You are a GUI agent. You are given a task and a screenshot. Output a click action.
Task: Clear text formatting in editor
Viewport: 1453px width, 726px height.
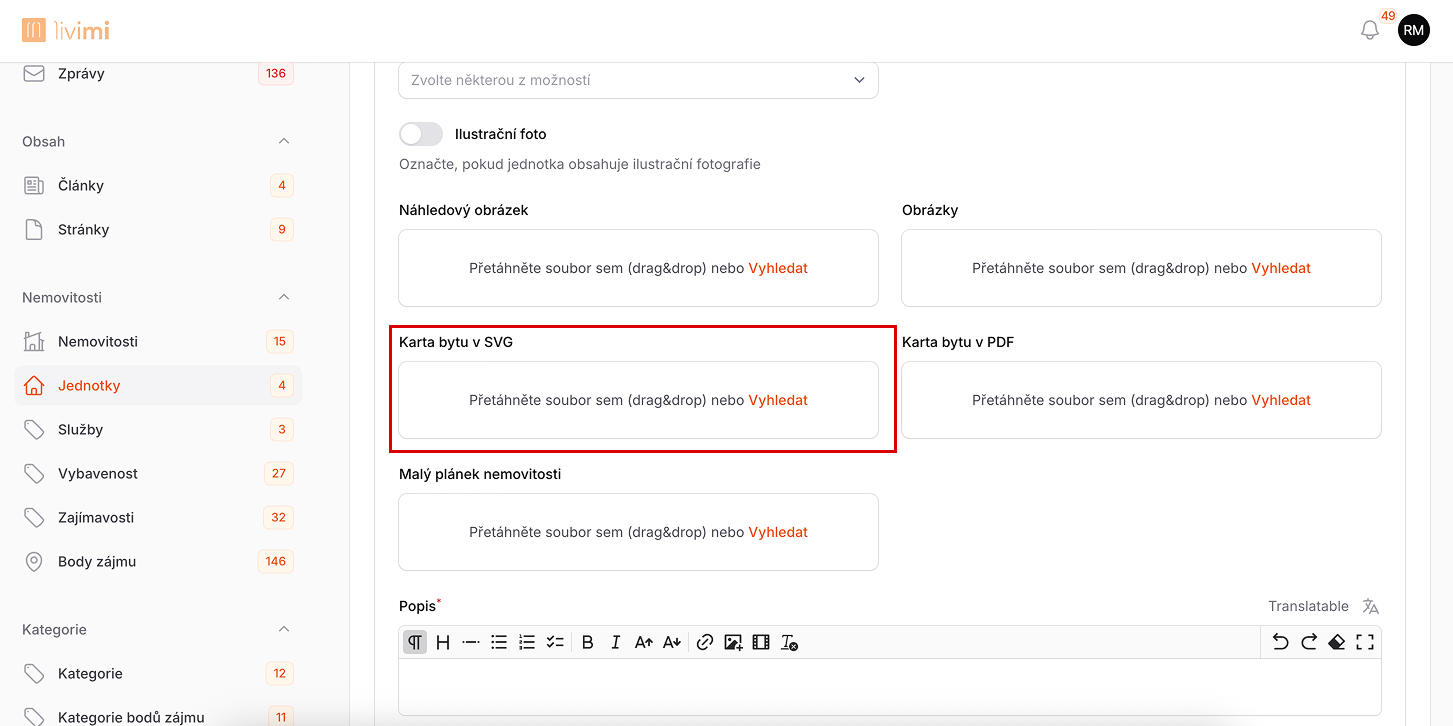[789, 642]
